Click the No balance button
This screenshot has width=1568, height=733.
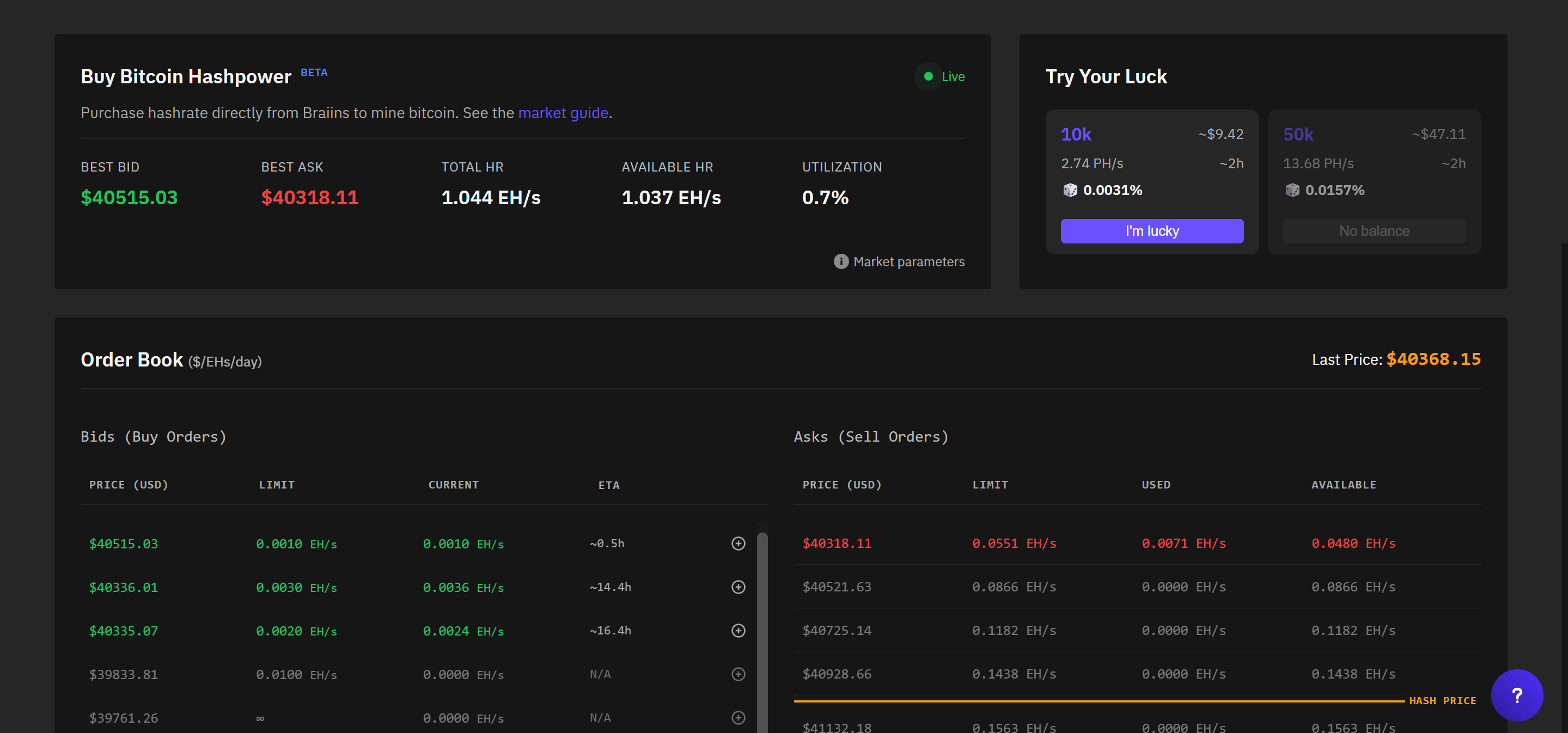pos(1374,231)
